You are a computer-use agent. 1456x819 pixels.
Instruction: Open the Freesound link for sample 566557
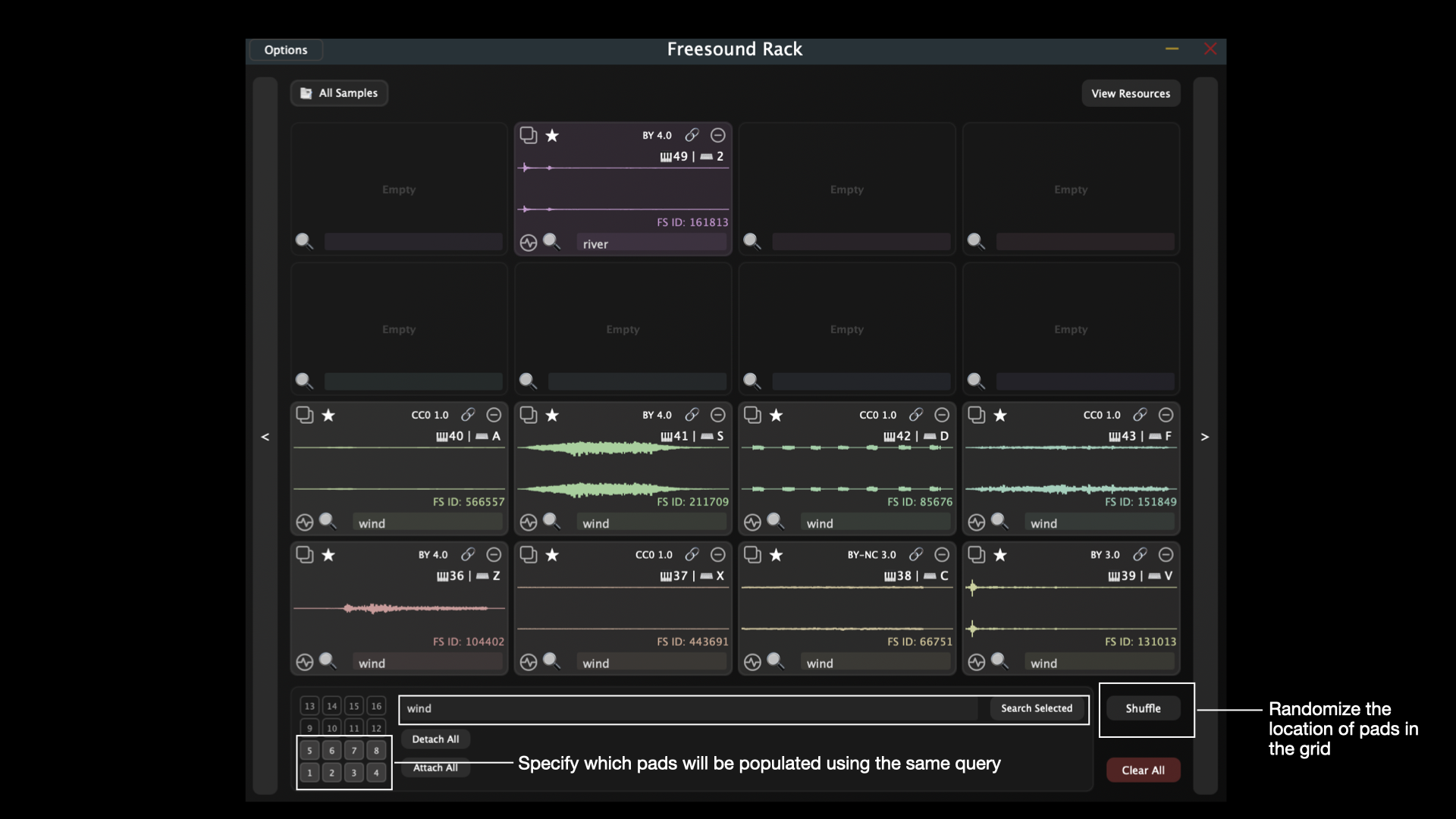pyautogui.click(x=468, y=415)
